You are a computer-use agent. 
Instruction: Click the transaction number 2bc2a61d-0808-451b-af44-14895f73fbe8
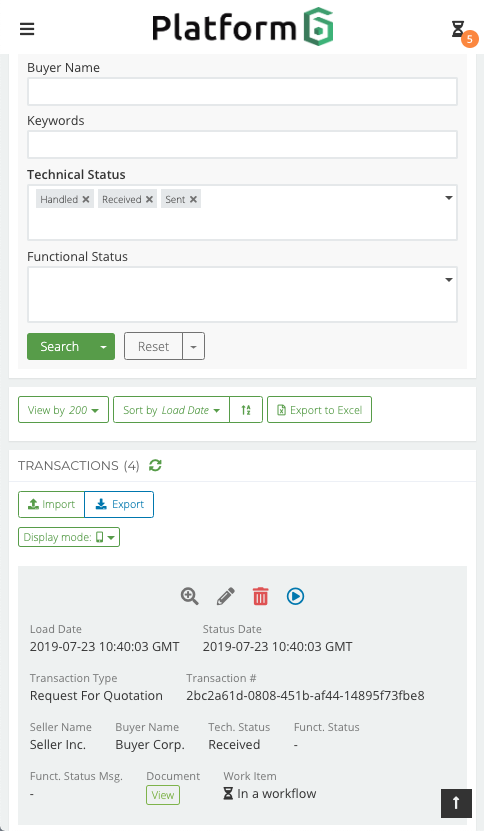(305, 695)
